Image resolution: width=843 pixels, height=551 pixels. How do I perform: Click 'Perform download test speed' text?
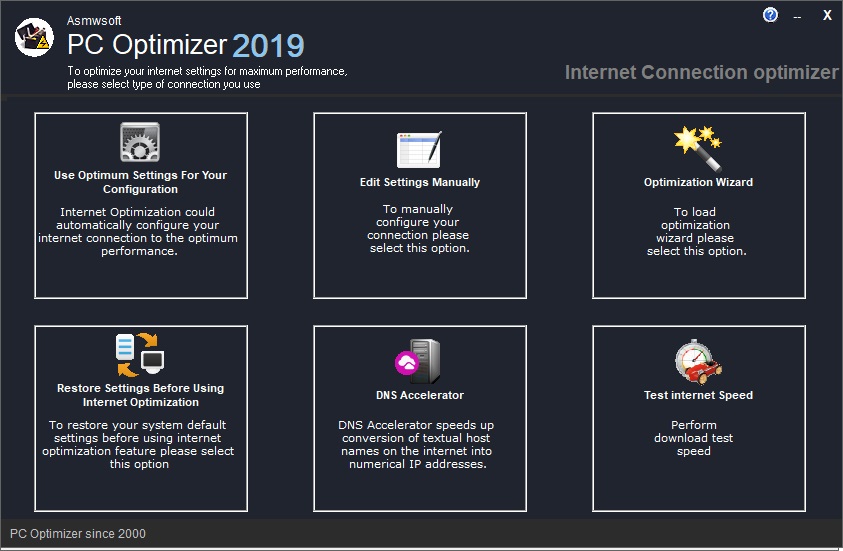(694, 438)
